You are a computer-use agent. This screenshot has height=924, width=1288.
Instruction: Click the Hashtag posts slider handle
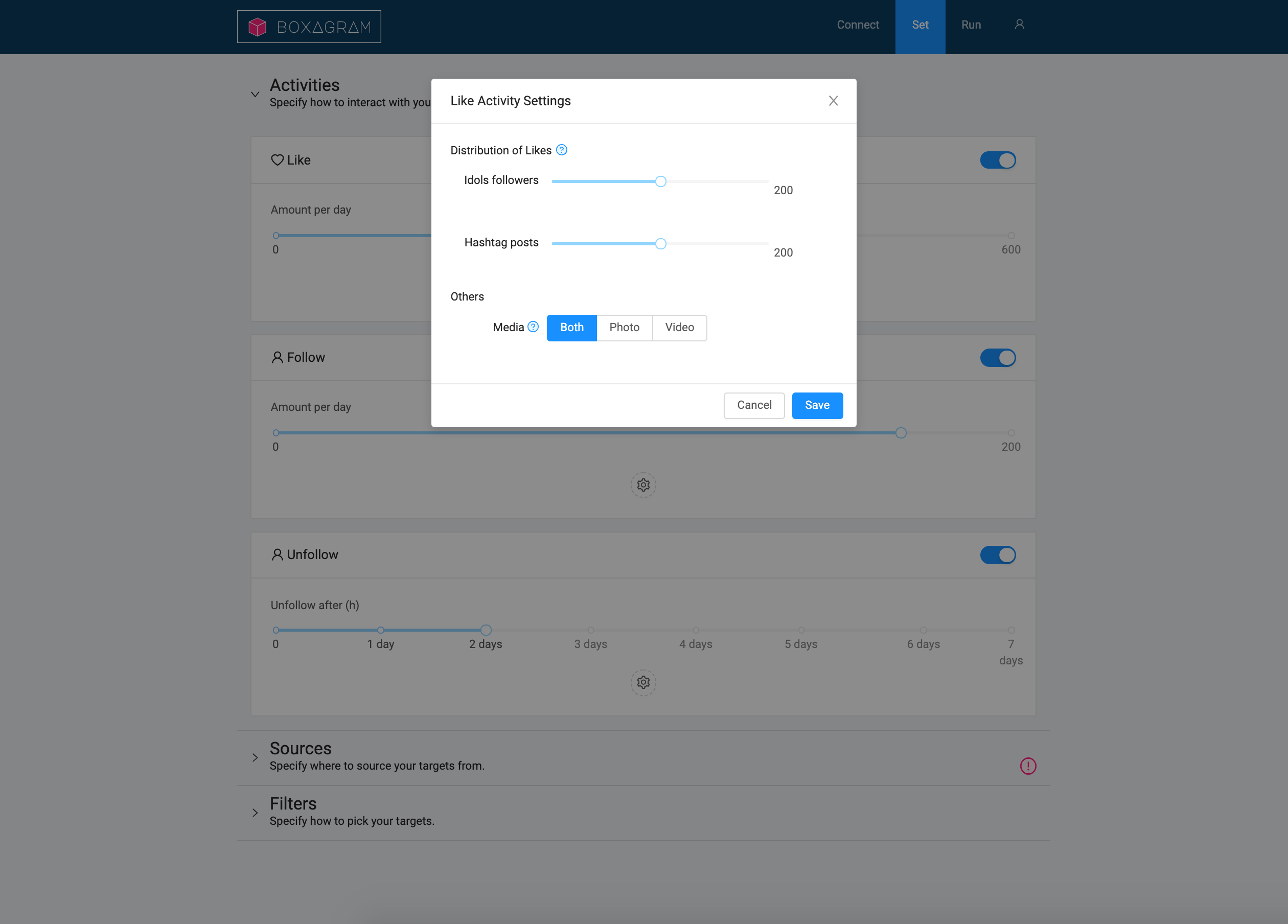[660, 244]
